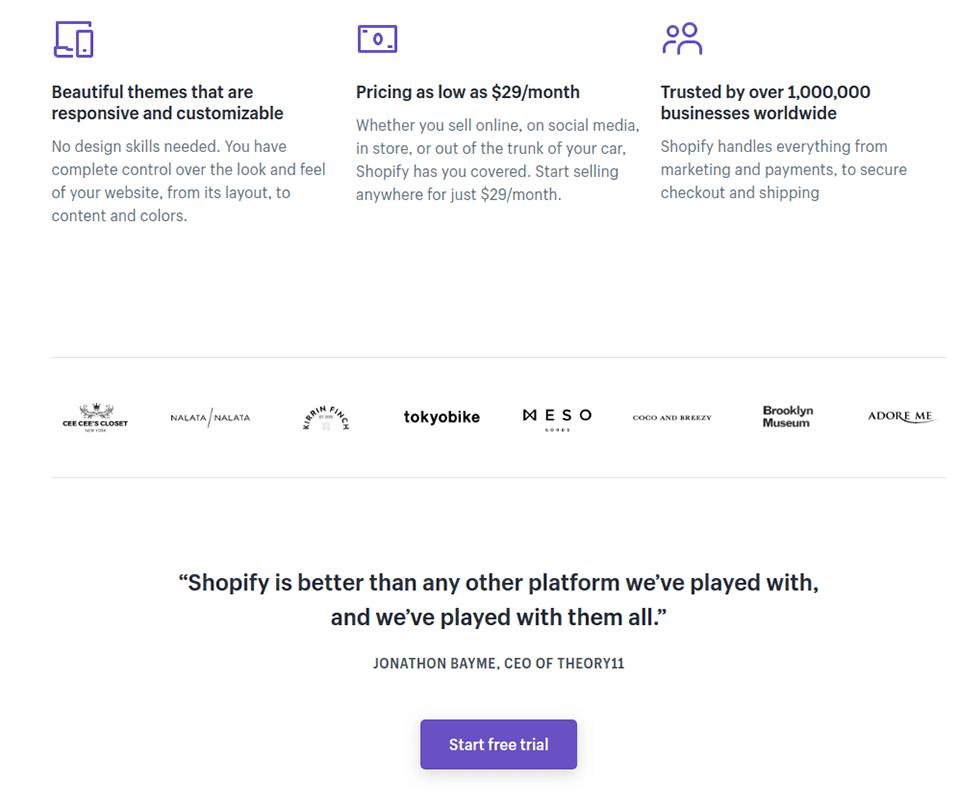Open the Adore Me brand logo
Image resolution: width=960 pixels, height=806 pixels.
point(901,417)
